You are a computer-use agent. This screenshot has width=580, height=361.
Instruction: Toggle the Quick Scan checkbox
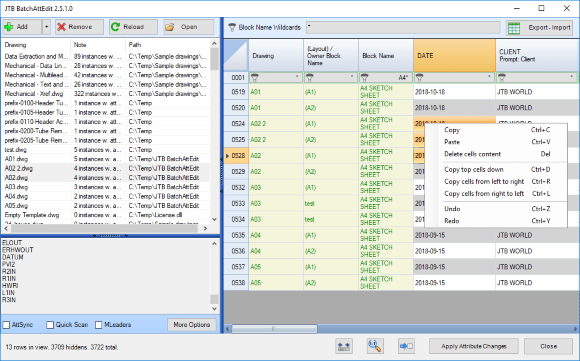tap(50, 325)
